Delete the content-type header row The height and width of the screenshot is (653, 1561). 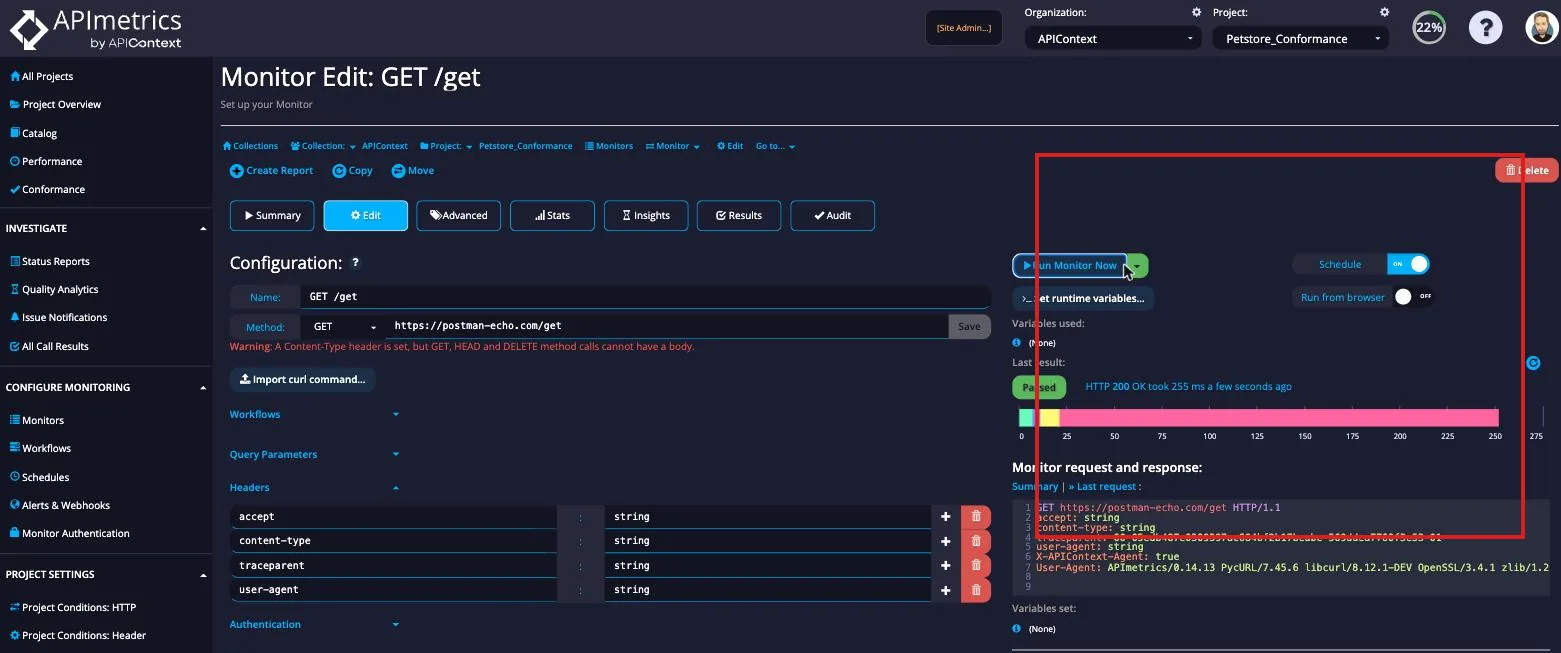pos(976,541)
